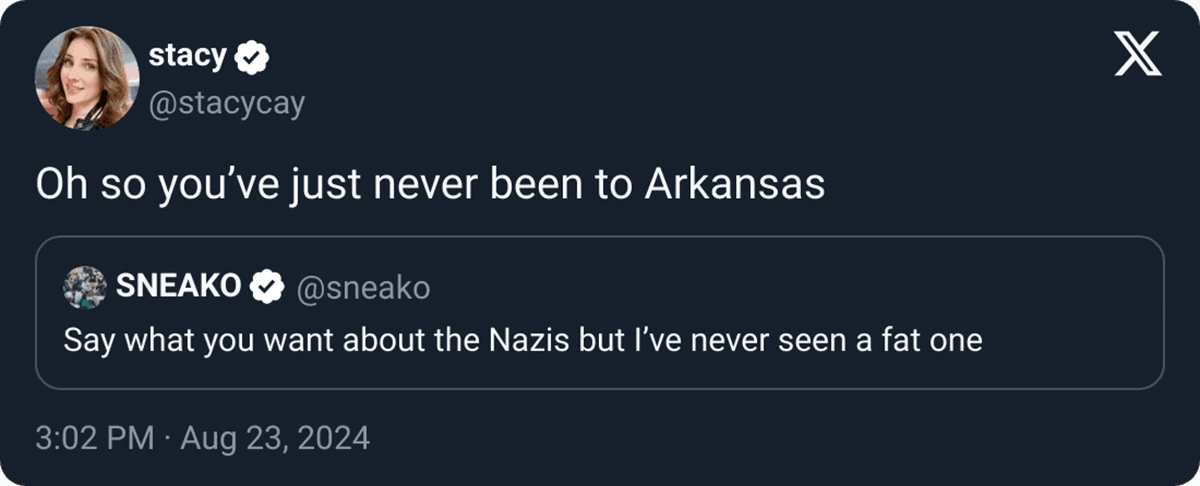
Task: Click the main tweet text about Arkansas
Action: (430, 186)
